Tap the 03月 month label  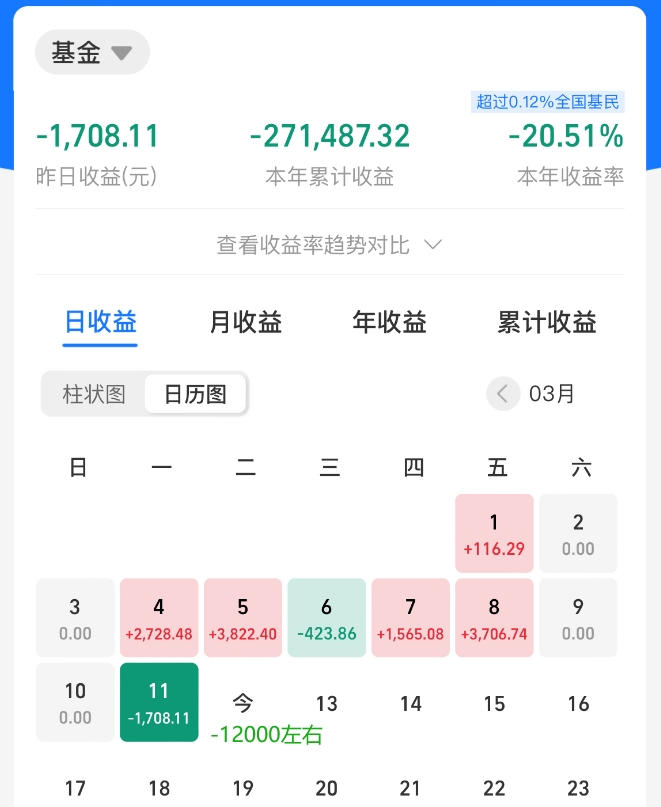coord(551,394)
